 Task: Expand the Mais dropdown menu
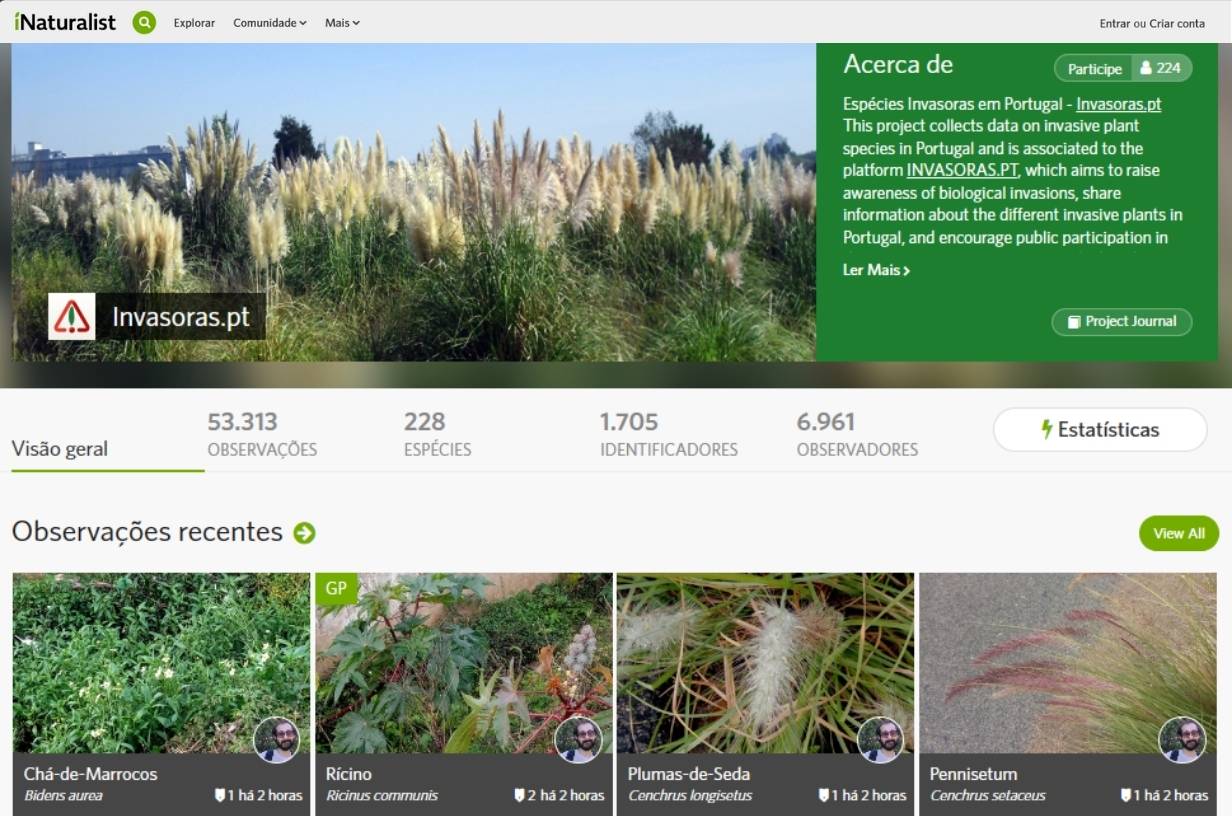coord(342,23)
